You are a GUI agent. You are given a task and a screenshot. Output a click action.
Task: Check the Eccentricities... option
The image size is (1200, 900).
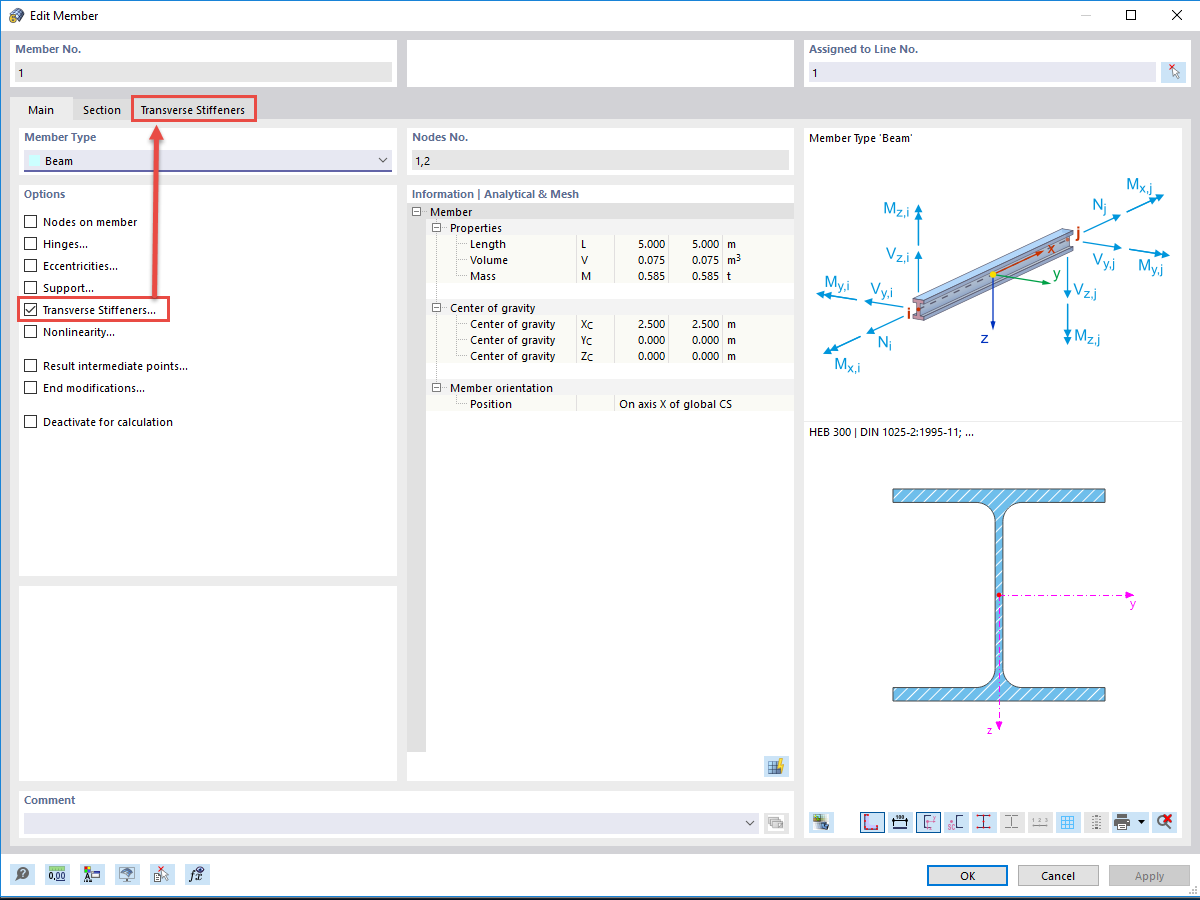point(31,266)
